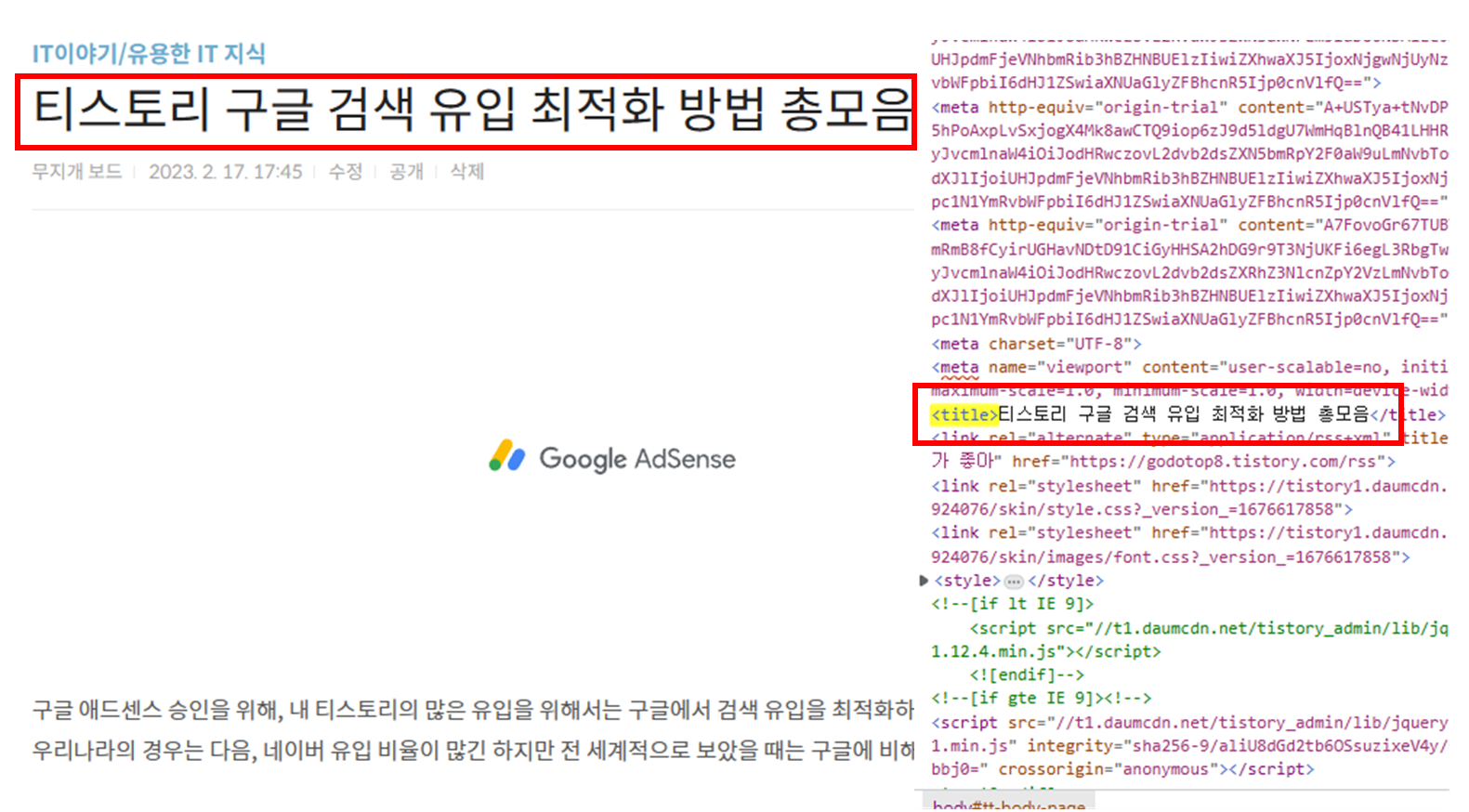Screen dimensions: 1469x812
Task: Open the IT이야기/유용한 IT 지식 category link
Action: 149,54
